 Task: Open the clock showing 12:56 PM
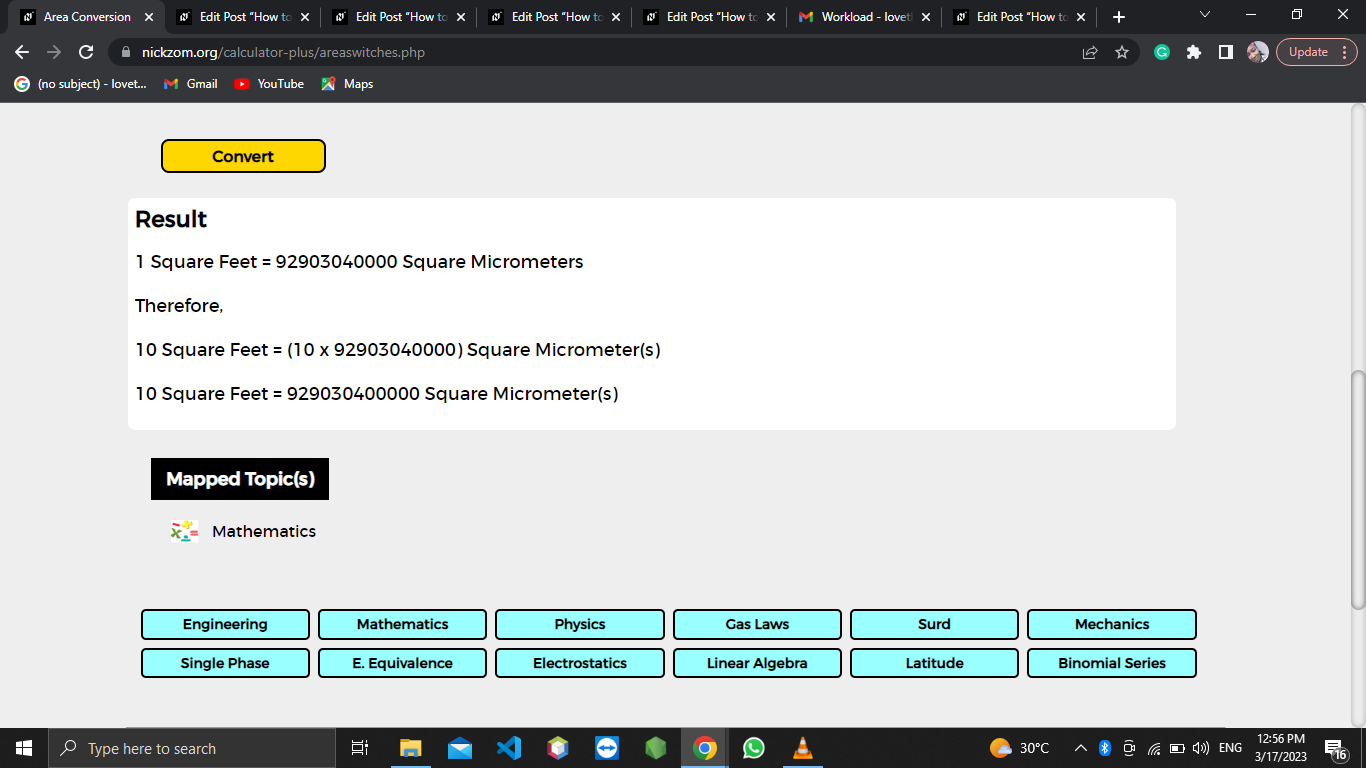click(x=1280, y=748)
